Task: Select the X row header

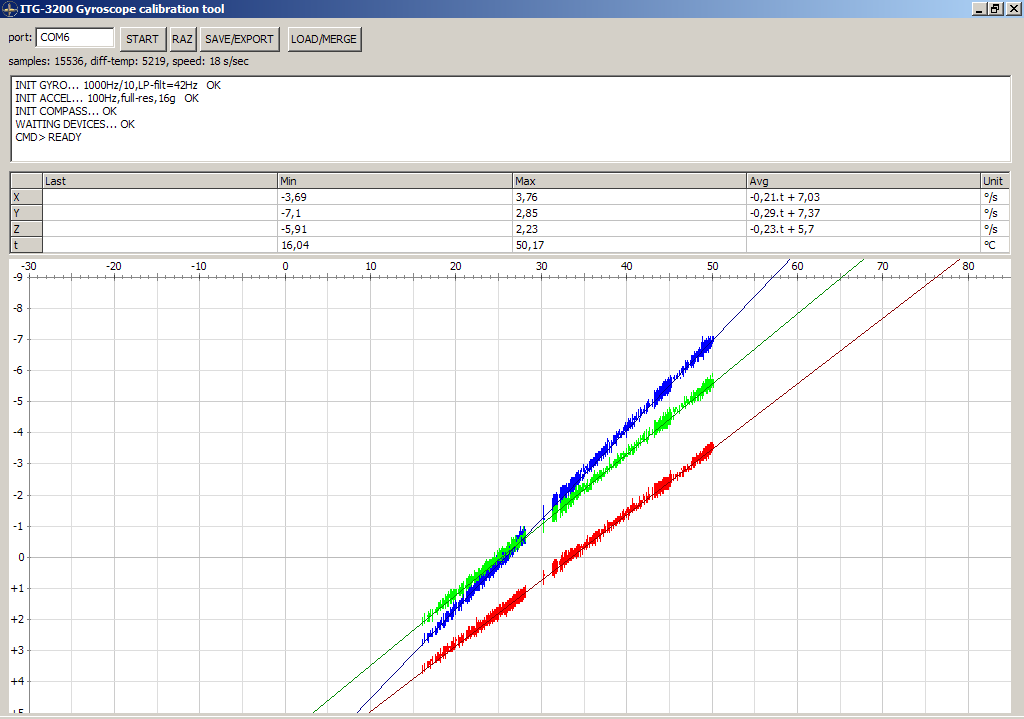Action: tap(27, 197)
